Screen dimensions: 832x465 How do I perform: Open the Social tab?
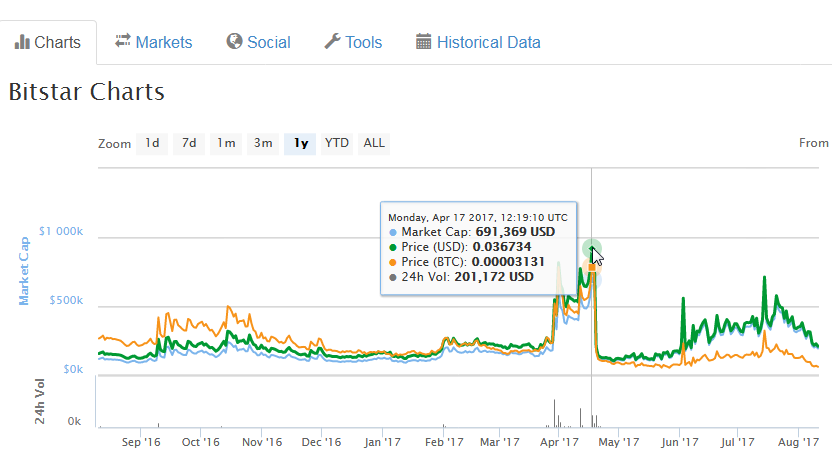coord(258,42)
